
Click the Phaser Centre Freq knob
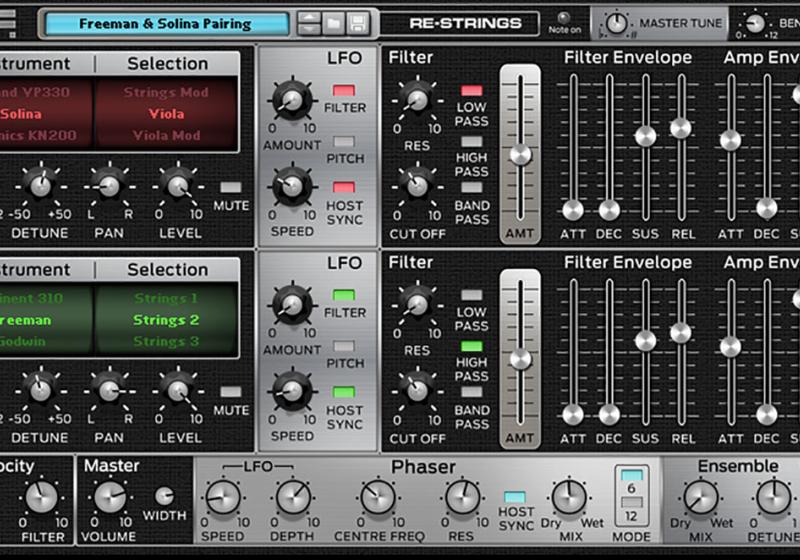click(378, 496)
